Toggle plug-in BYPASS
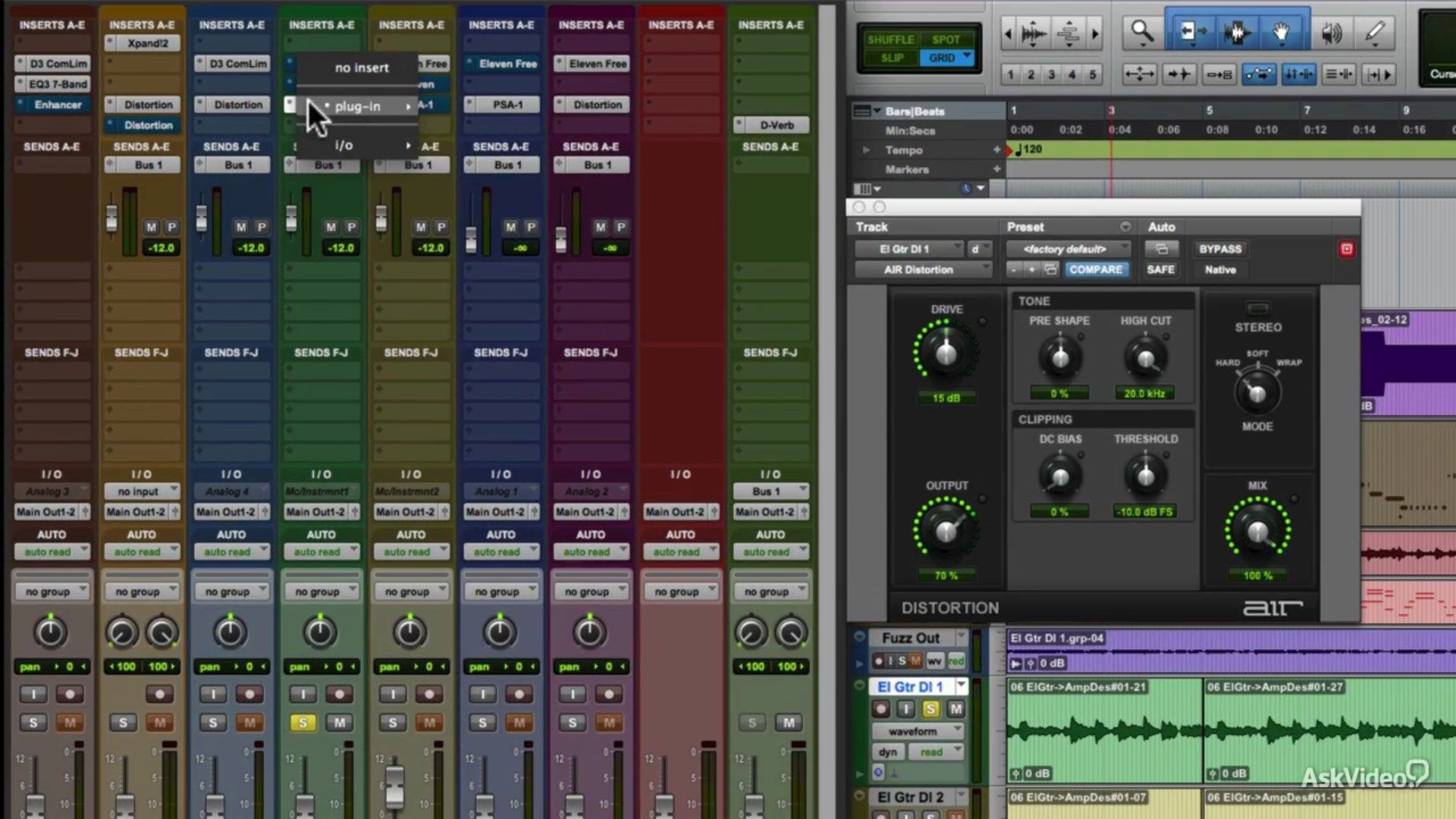 [x=1220, y=249]
